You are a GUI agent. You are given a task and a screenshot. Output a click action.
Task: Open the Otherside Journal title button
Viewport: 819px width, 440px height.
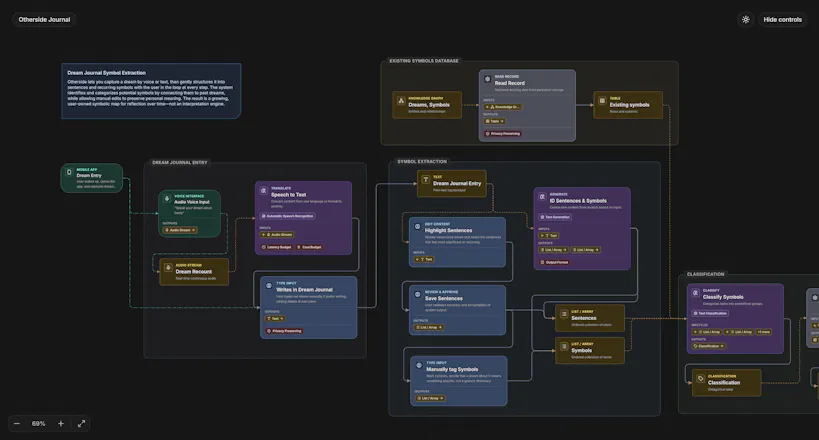44,19
